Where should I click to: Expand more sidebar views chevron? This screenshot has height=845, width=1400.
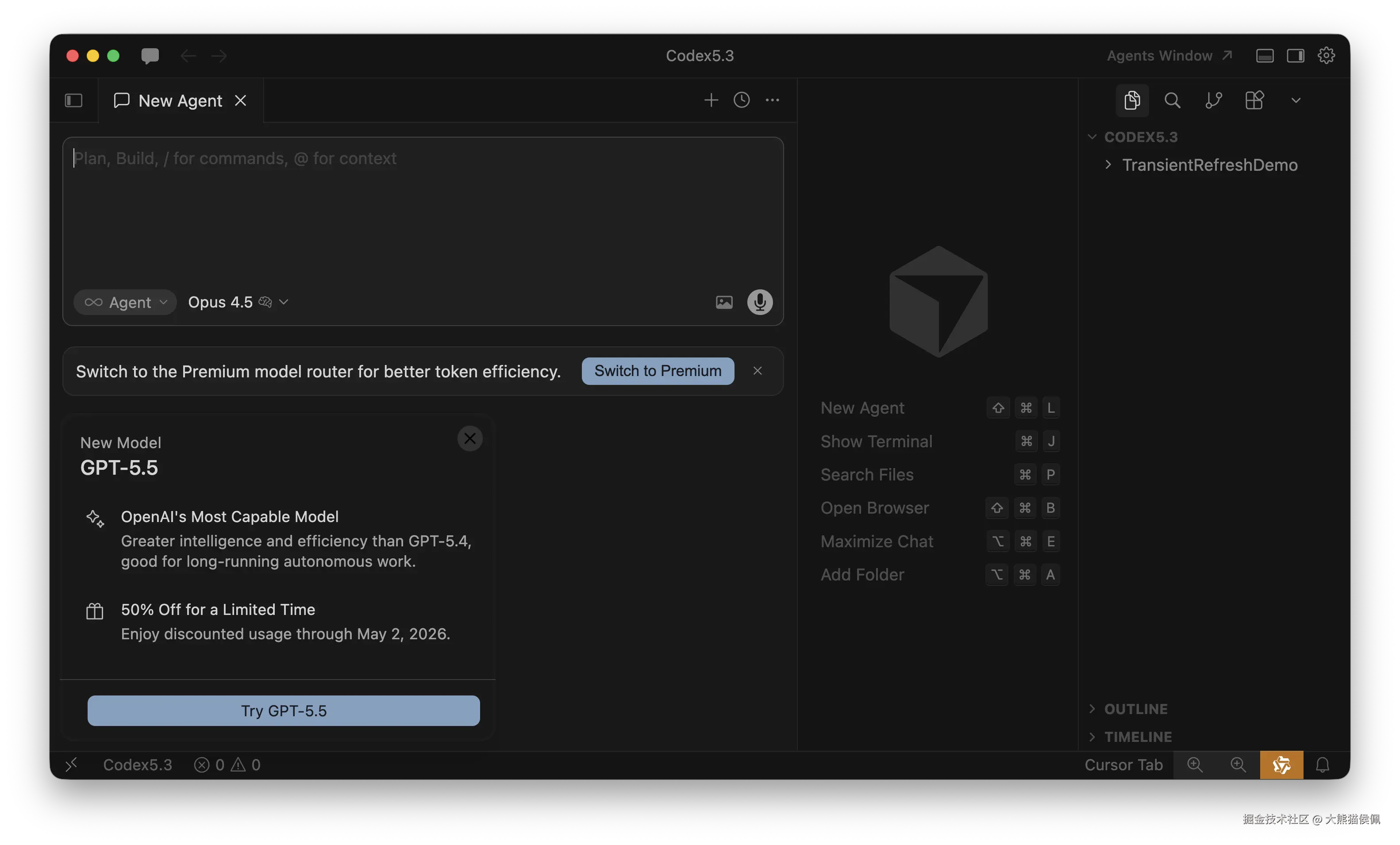[1296, 100]
